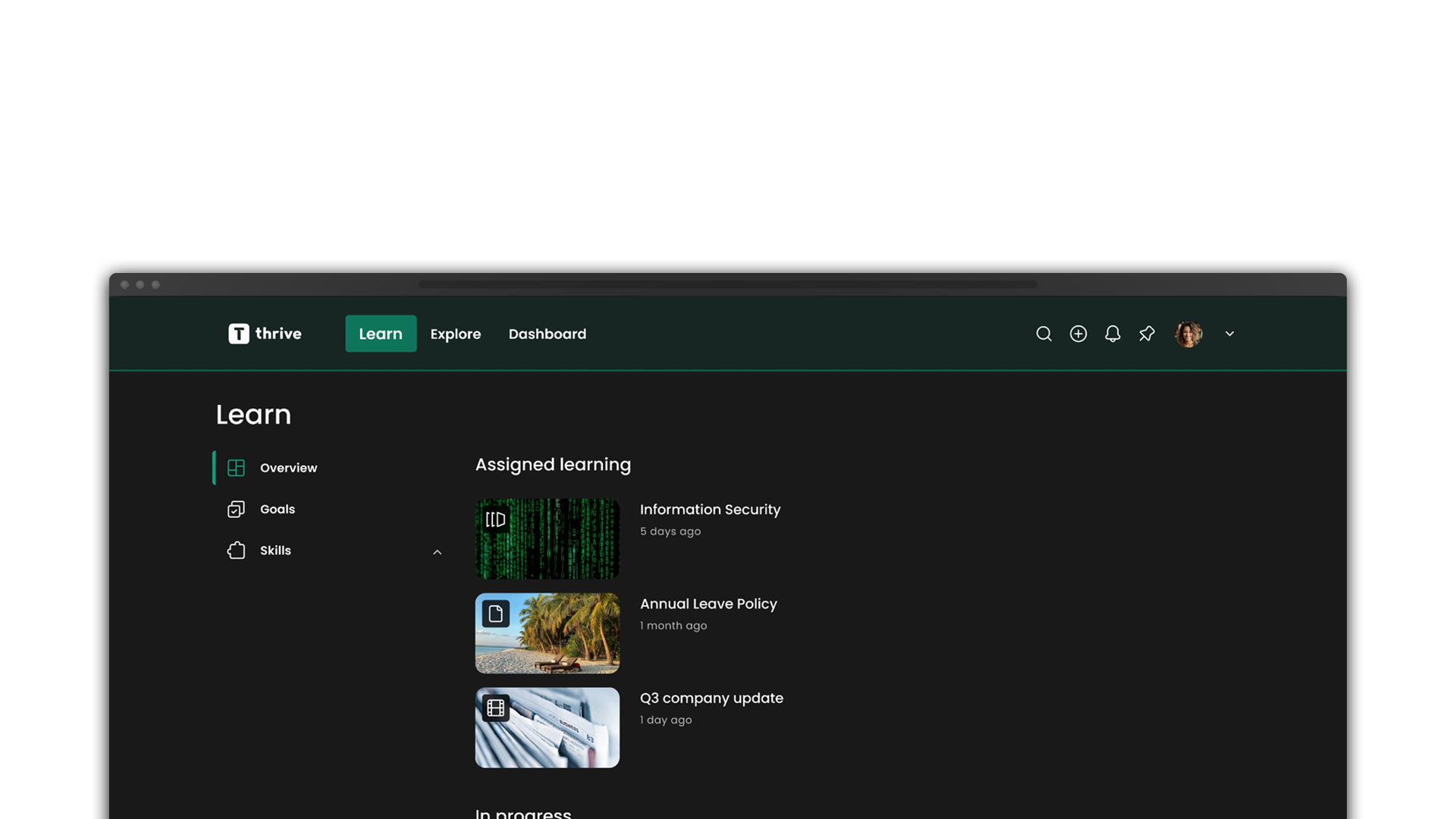This screenshot has width=1456, height=819.
Task: Click the beach Annual Leave thumbnail
Action: click(x=547, y=633)
